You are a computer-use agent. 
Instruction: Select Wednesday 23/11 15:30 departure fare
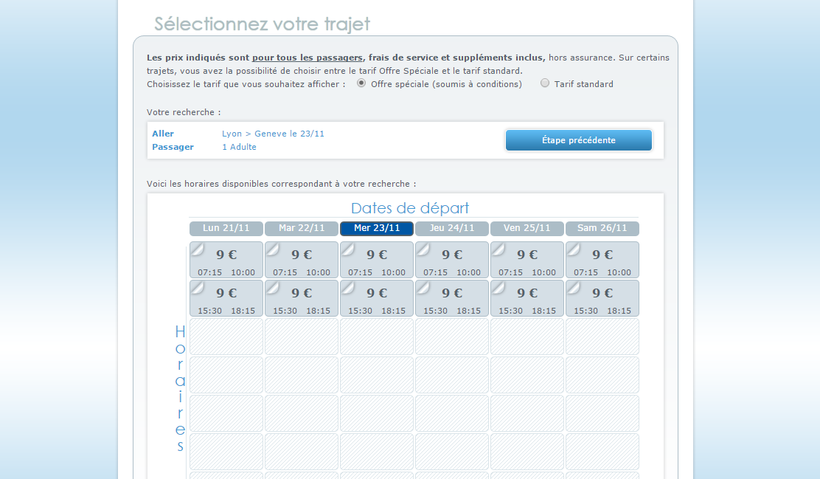coord(377,298)
